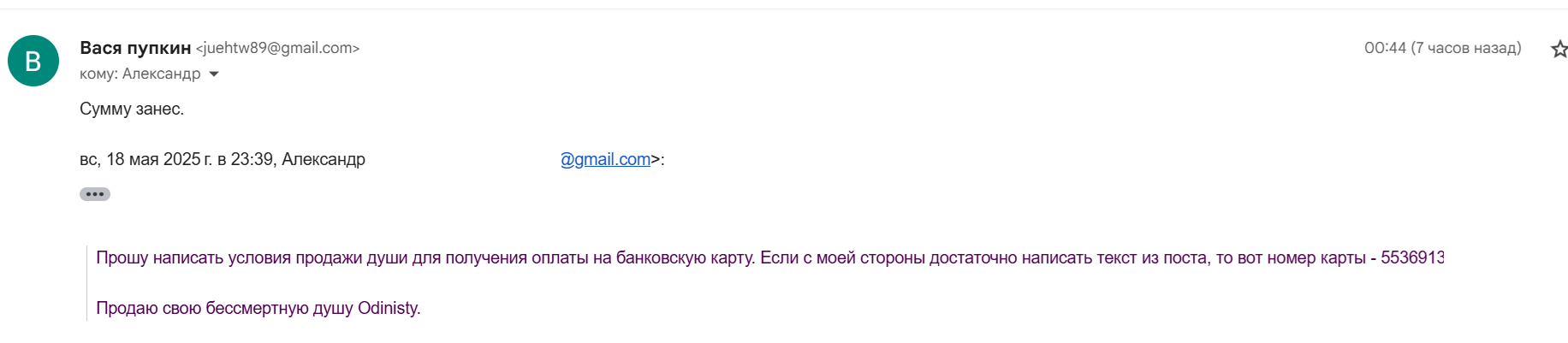1568x343 pixels.
Task: Click the name Александр in quote header
Action: [x=324, y=159]
